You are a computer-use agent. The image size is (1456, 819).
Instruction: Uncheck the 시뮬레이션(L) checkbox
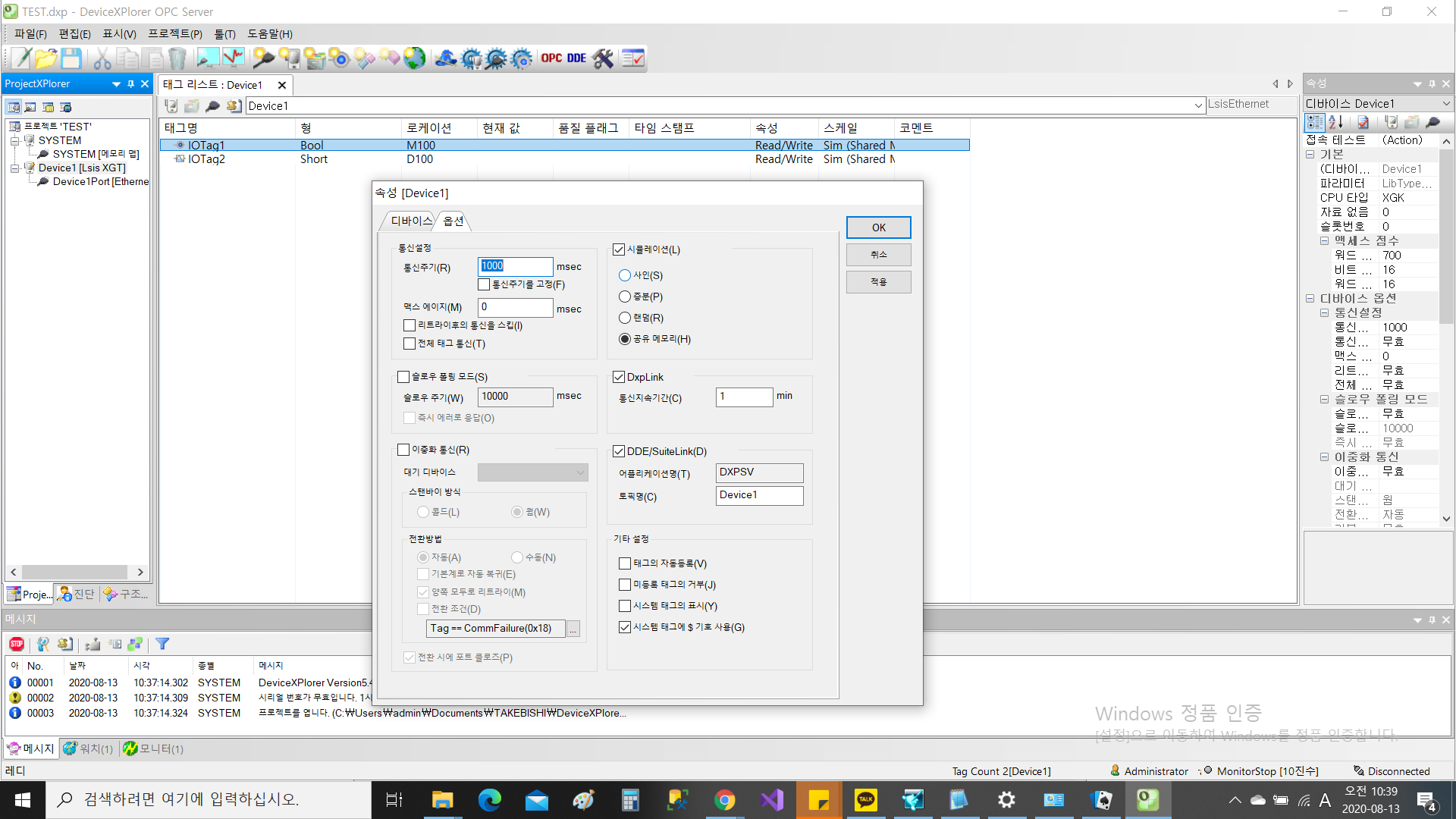619,249
